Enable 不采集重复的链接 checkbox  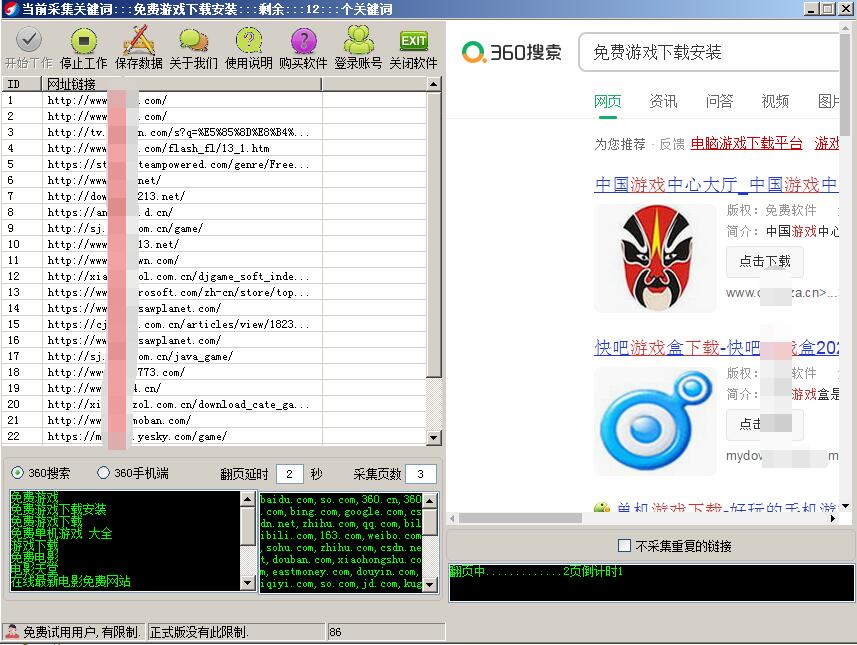click(625, 546)
